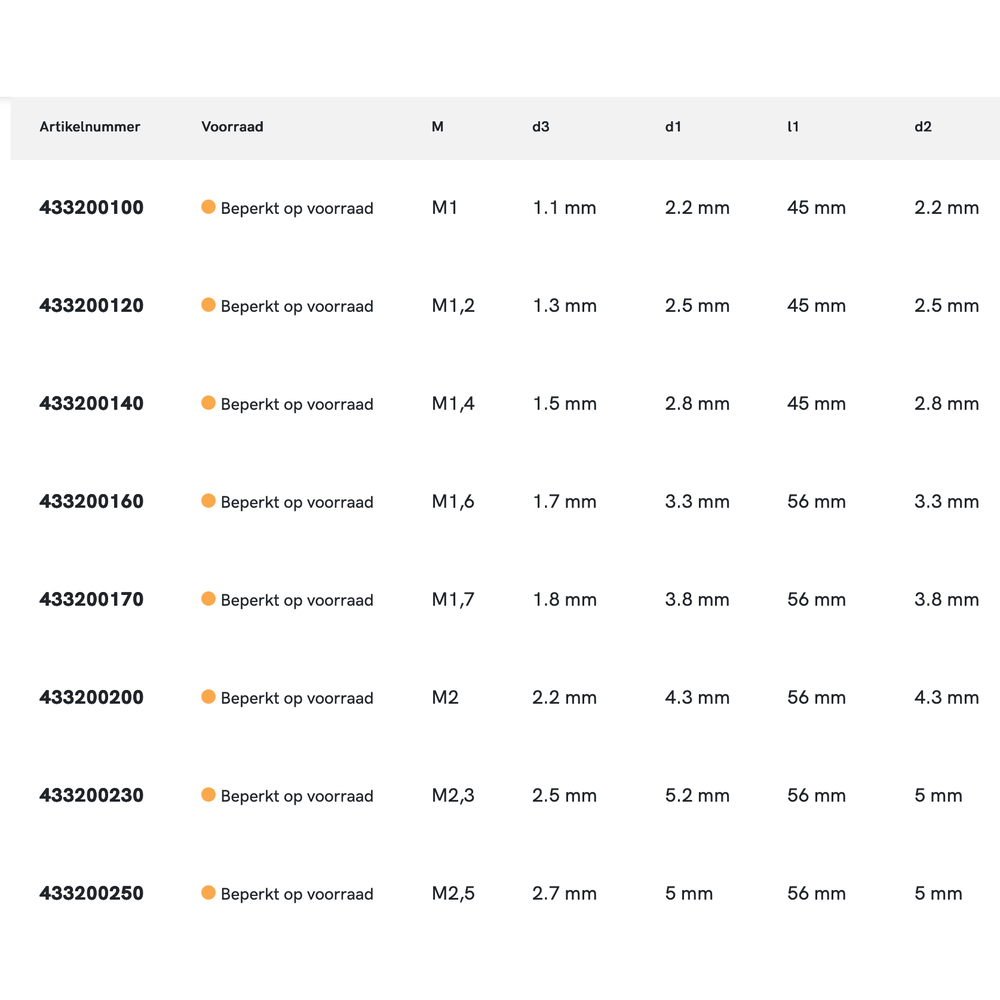Open article number 433200230
This screenshot has height=1000, width=1000.
click(x=91, y=796)
